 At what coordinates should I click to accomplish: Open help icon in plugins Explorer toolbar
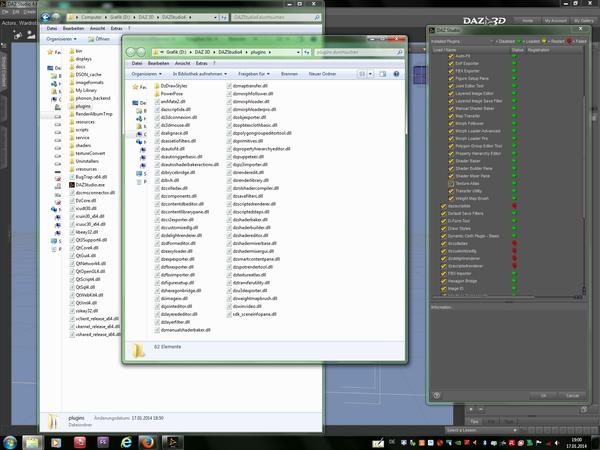(x=396, y=74)
